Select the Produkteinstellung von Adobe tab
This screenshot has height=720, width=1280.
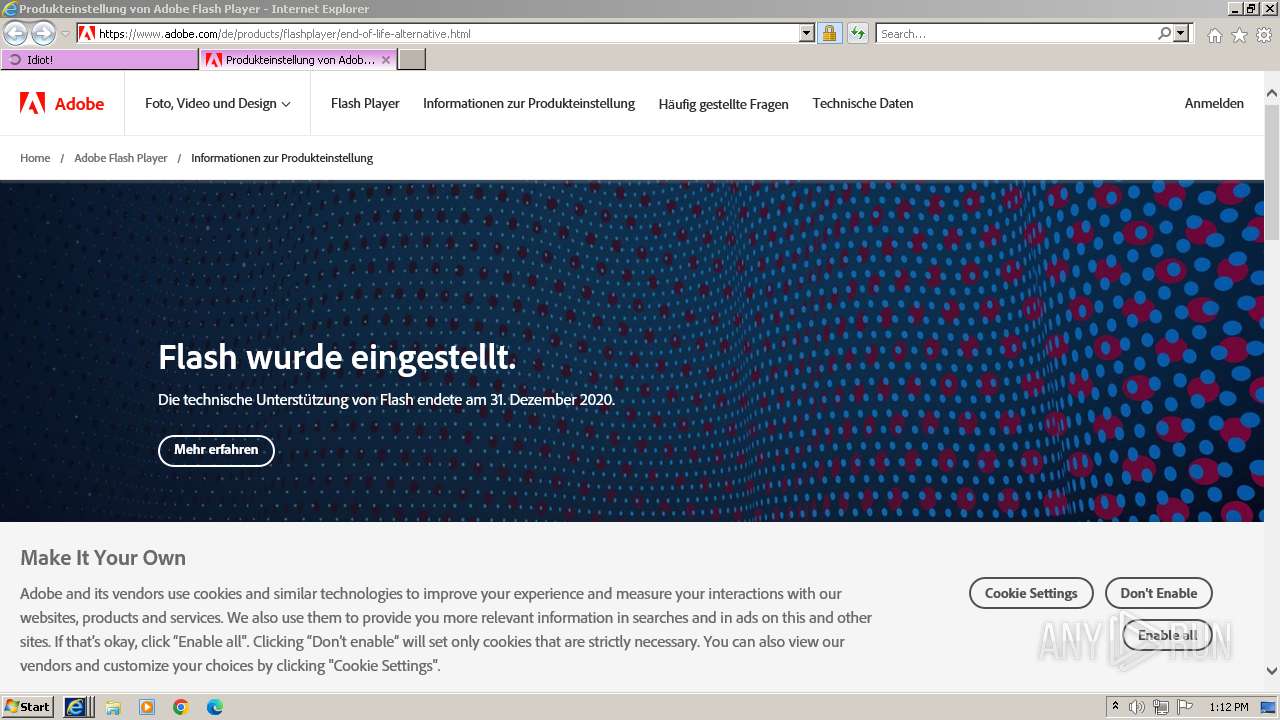click(298, 60)
